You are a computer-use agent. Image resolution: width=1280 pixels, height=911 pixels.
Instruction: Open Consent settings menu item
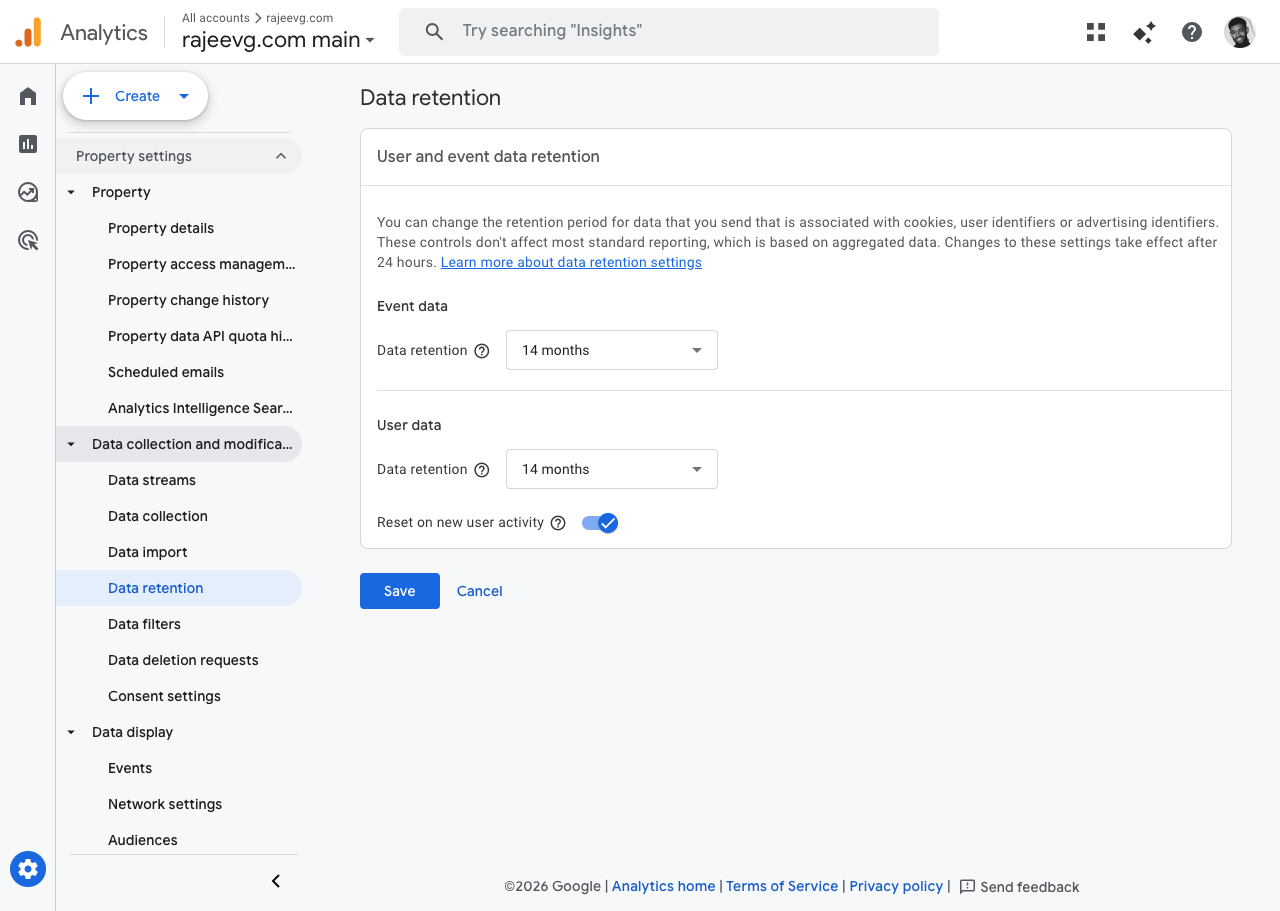[x=164, y=696]
